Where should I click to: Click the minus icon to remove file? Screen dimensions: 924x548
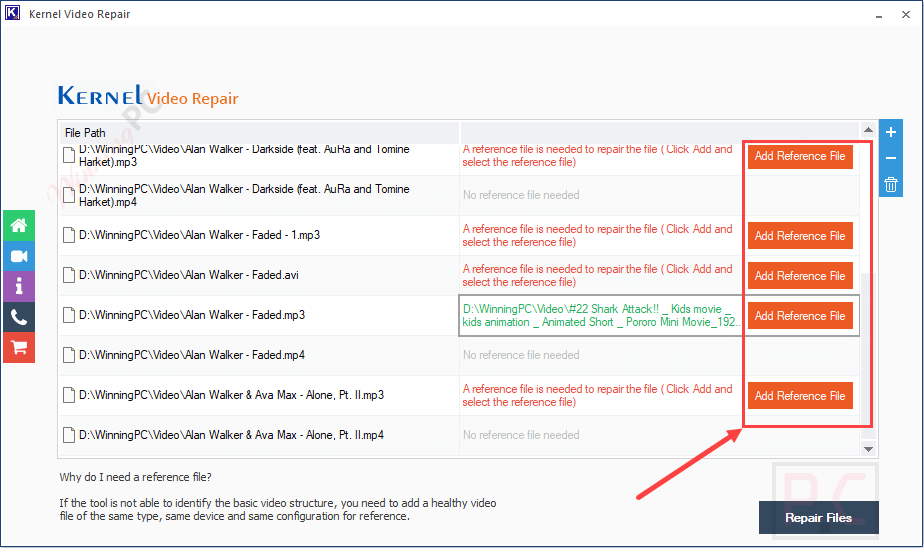[890, 158]
